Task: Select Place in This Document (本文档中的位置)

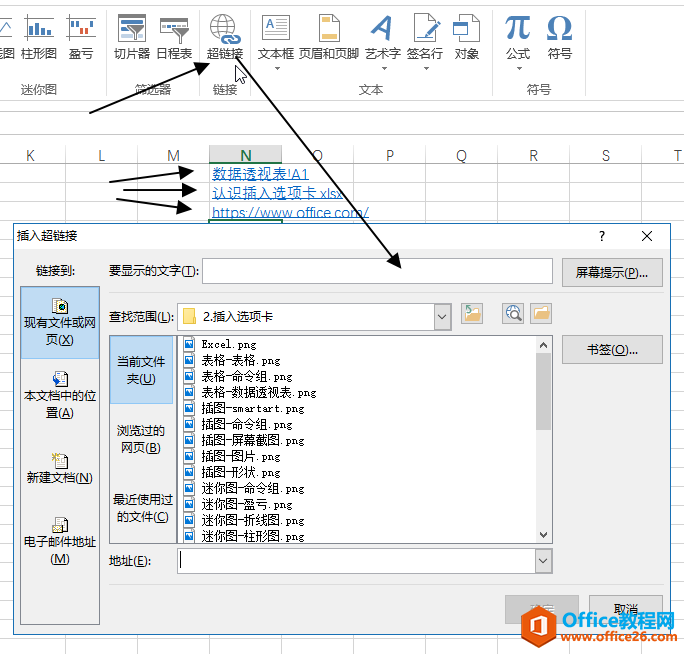Action: [60, 395]
